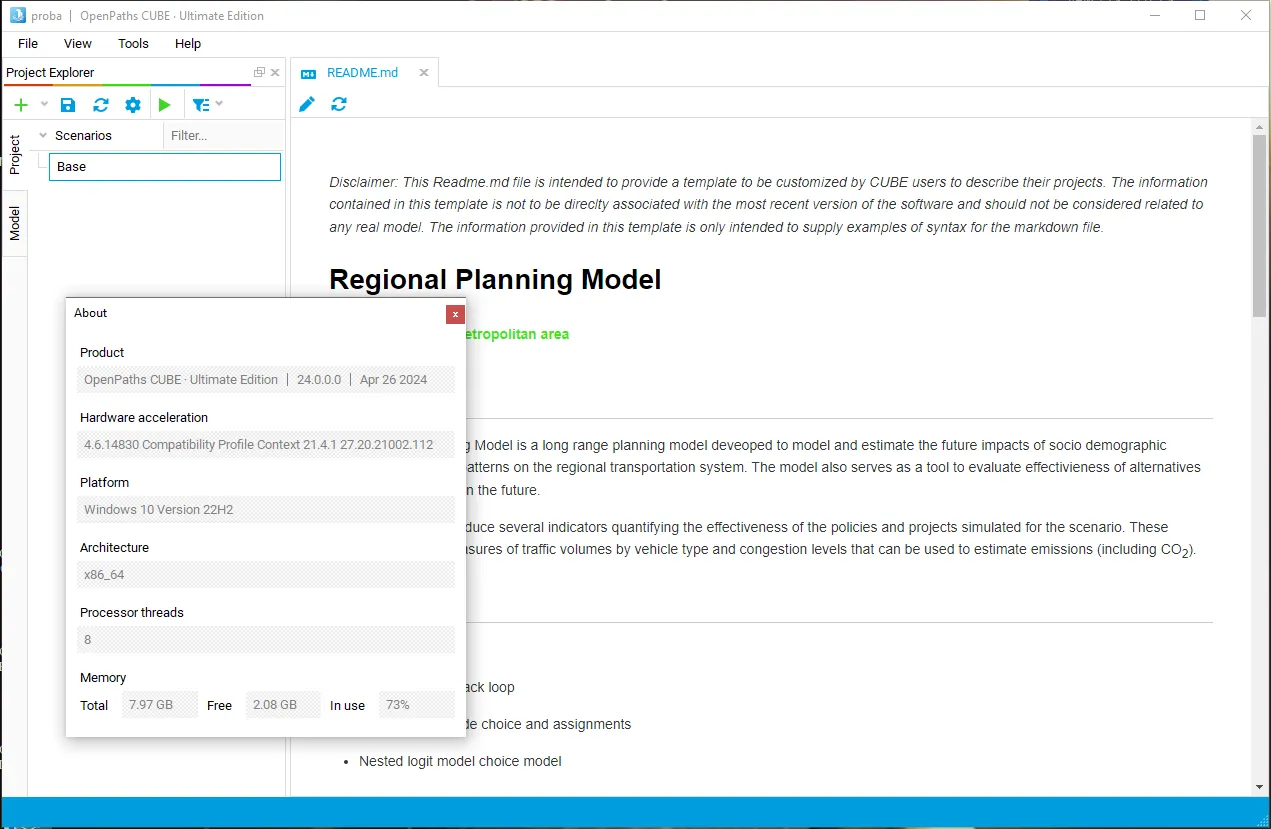Click the markdown icon on the README tab
This screenshot has width=1271, height=829.
pyautogui.click(x=310, y=72)
